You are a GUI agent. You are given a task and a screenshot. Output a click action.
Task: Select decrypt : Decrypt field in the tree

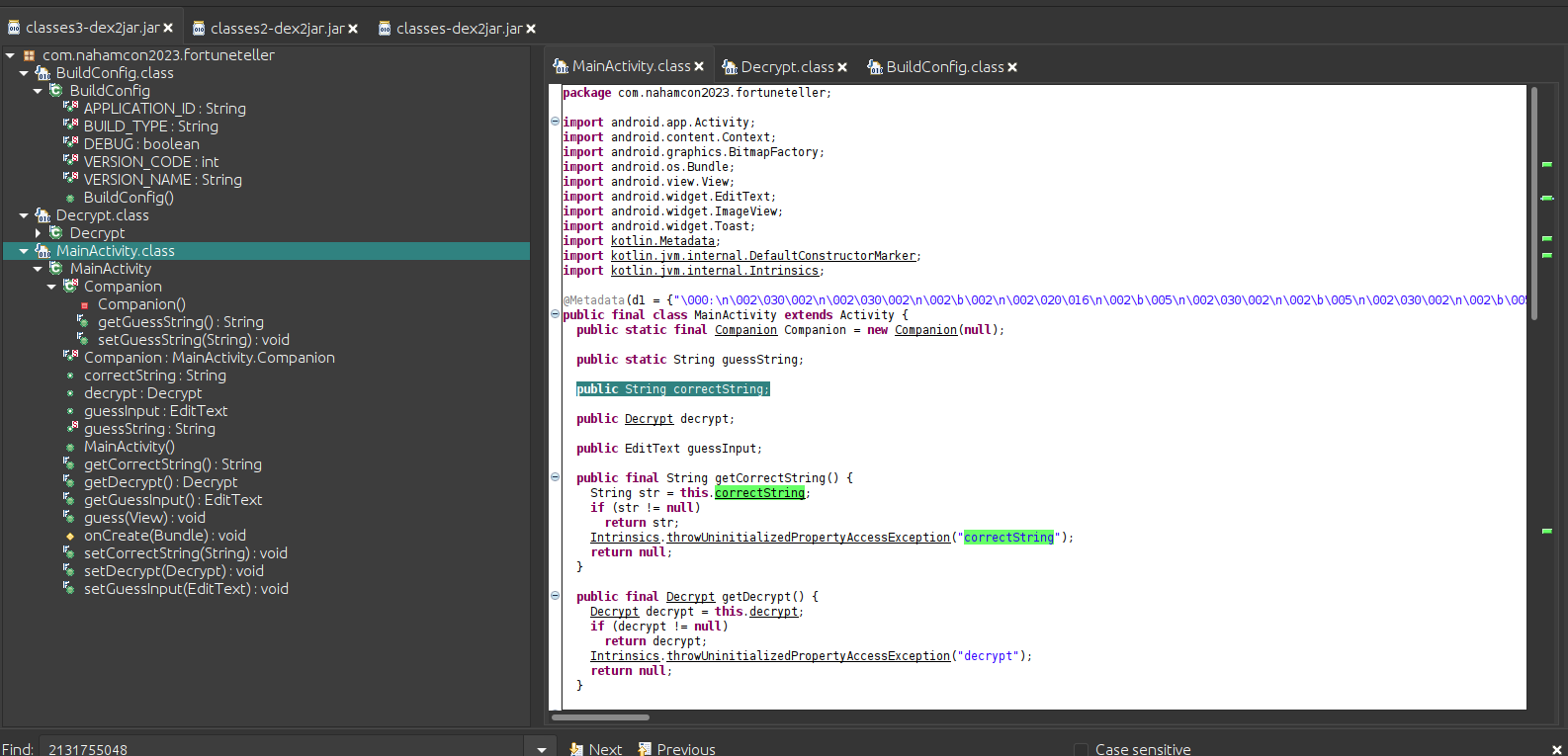tap(142, 393)
